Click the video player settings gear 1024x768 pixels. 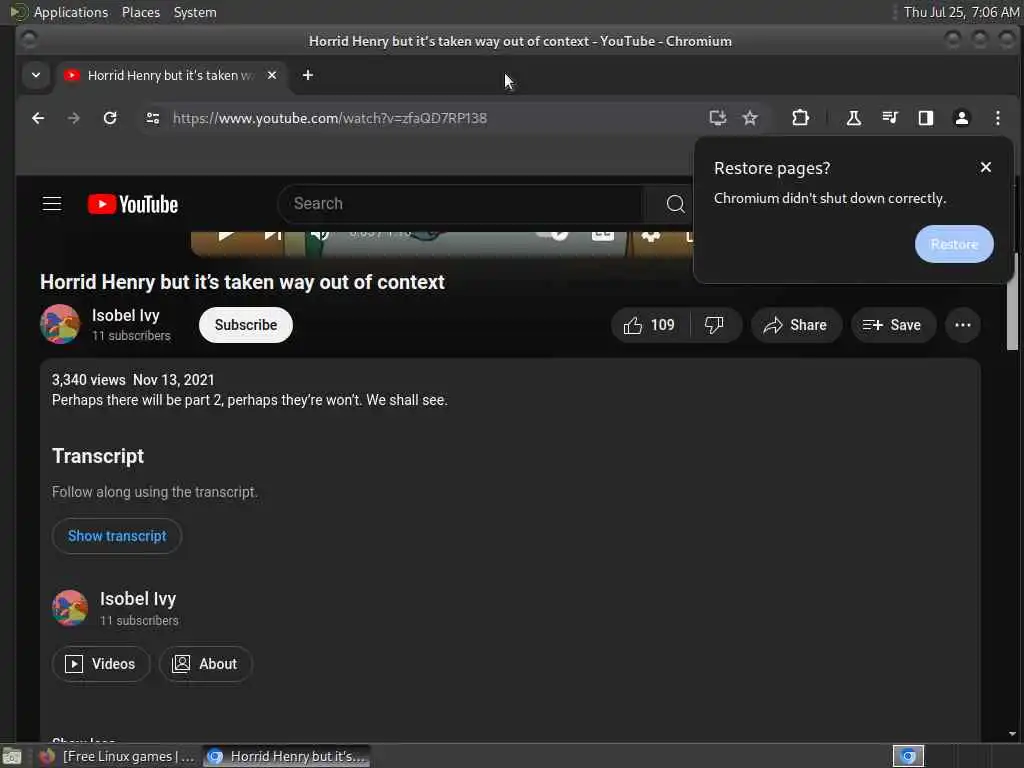[650, 236]
